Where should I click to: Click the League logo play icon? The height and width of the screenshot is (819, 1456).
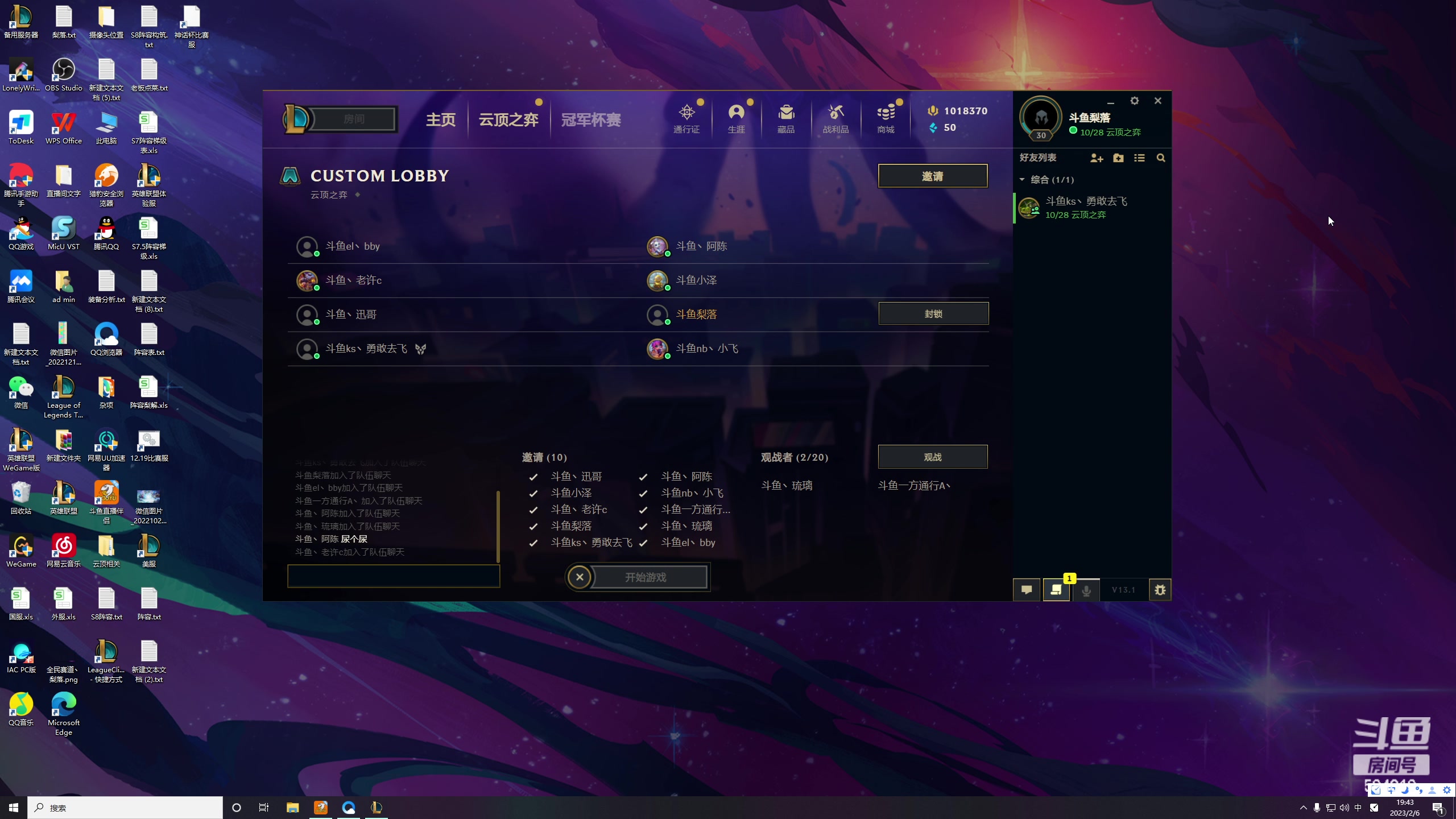[x=296, y=118]
